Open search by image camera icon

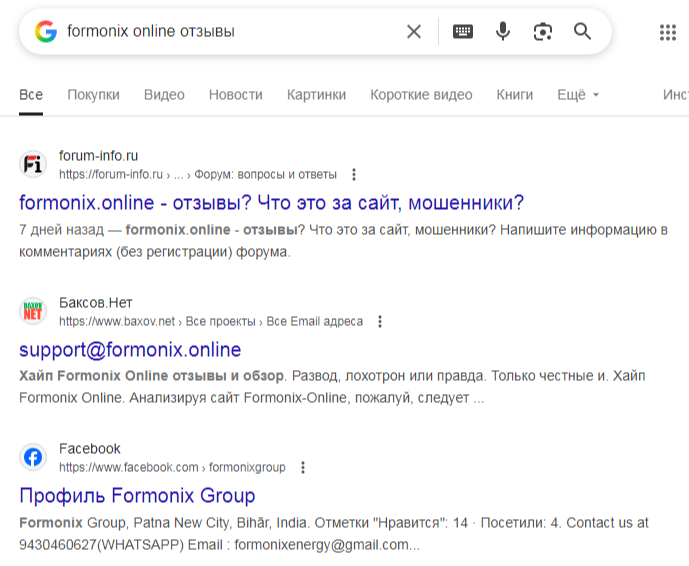click(543, 32)
